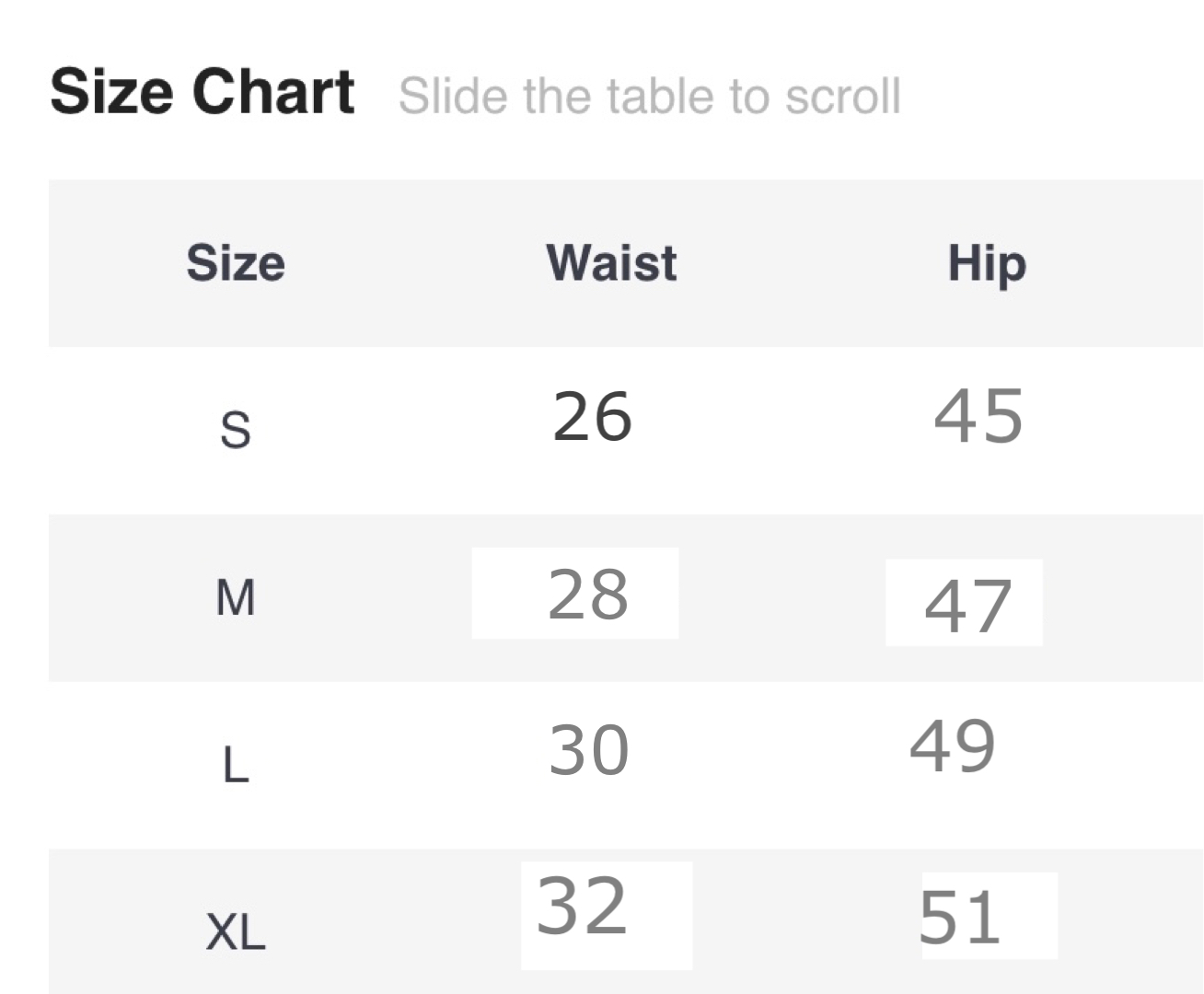Click the hip value 49
Screen dimensions: 1204x994
[952, 746]
